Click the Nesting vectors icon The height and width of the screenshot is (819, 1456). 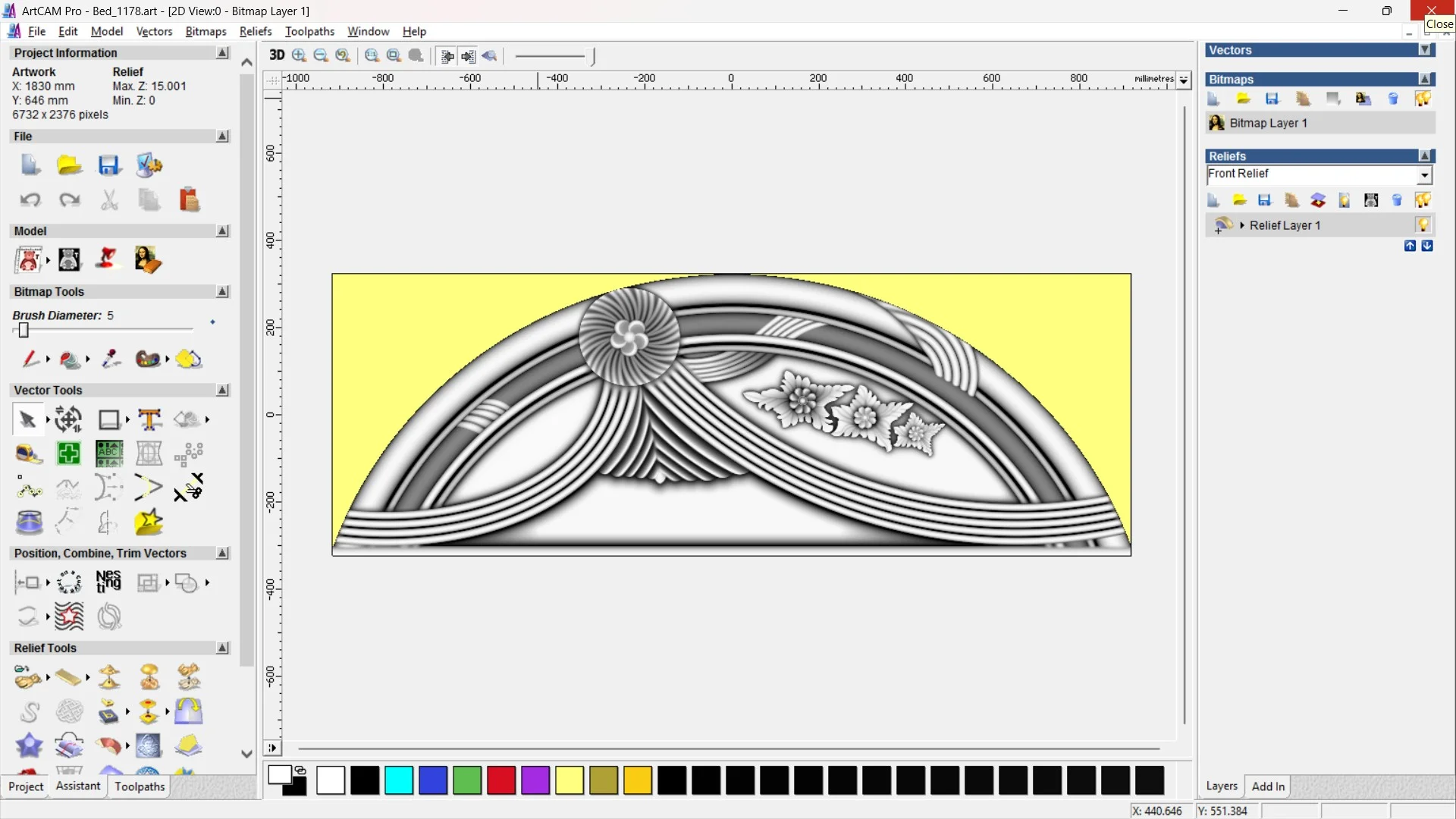108,582
